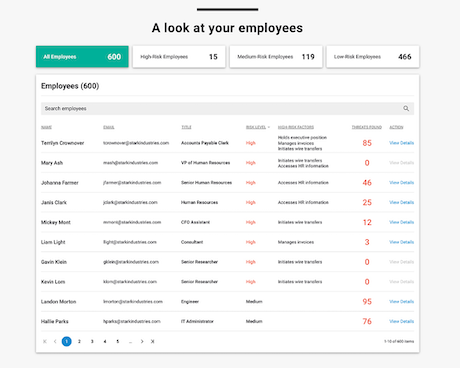Click email hparks@starkindustries.com
Viewport: 460px width, 368px height.
132,321
